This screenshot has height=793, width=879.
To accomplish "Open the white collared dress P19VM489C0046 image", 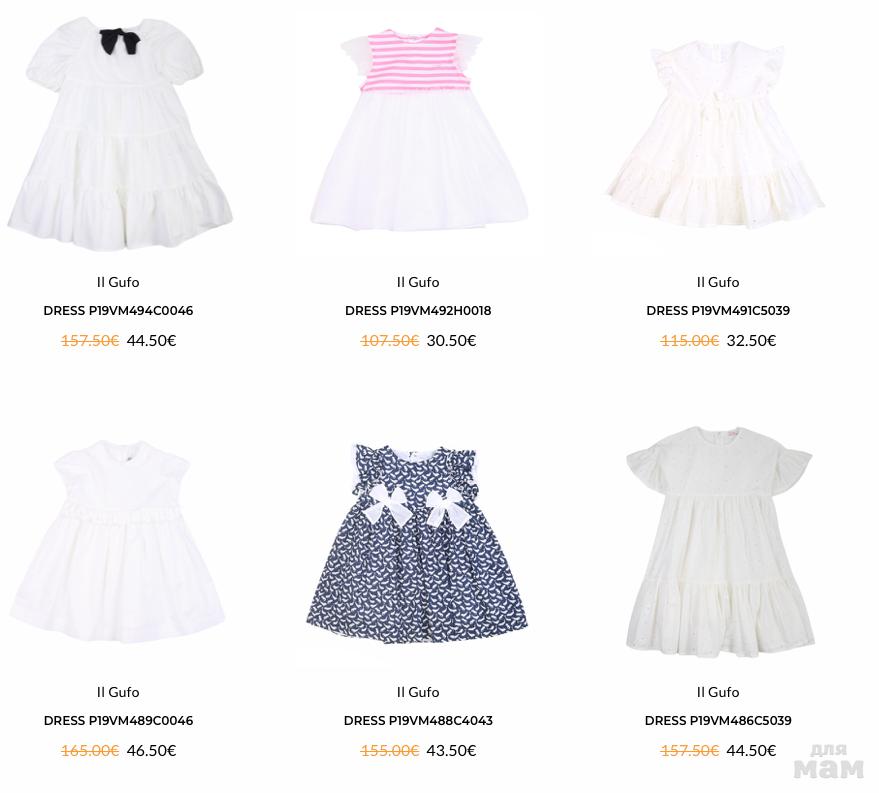I will (118, 541).
